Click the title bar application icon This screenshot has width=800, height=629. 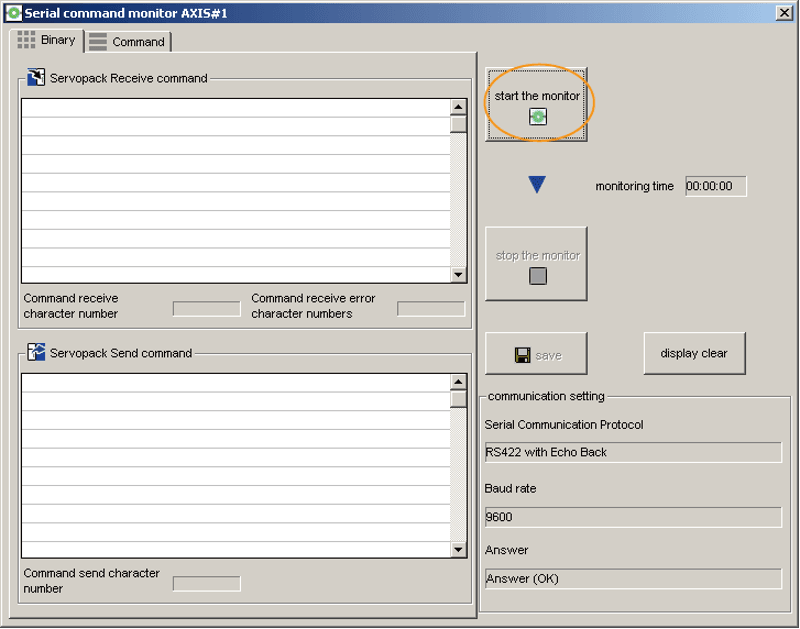point(13,13)
